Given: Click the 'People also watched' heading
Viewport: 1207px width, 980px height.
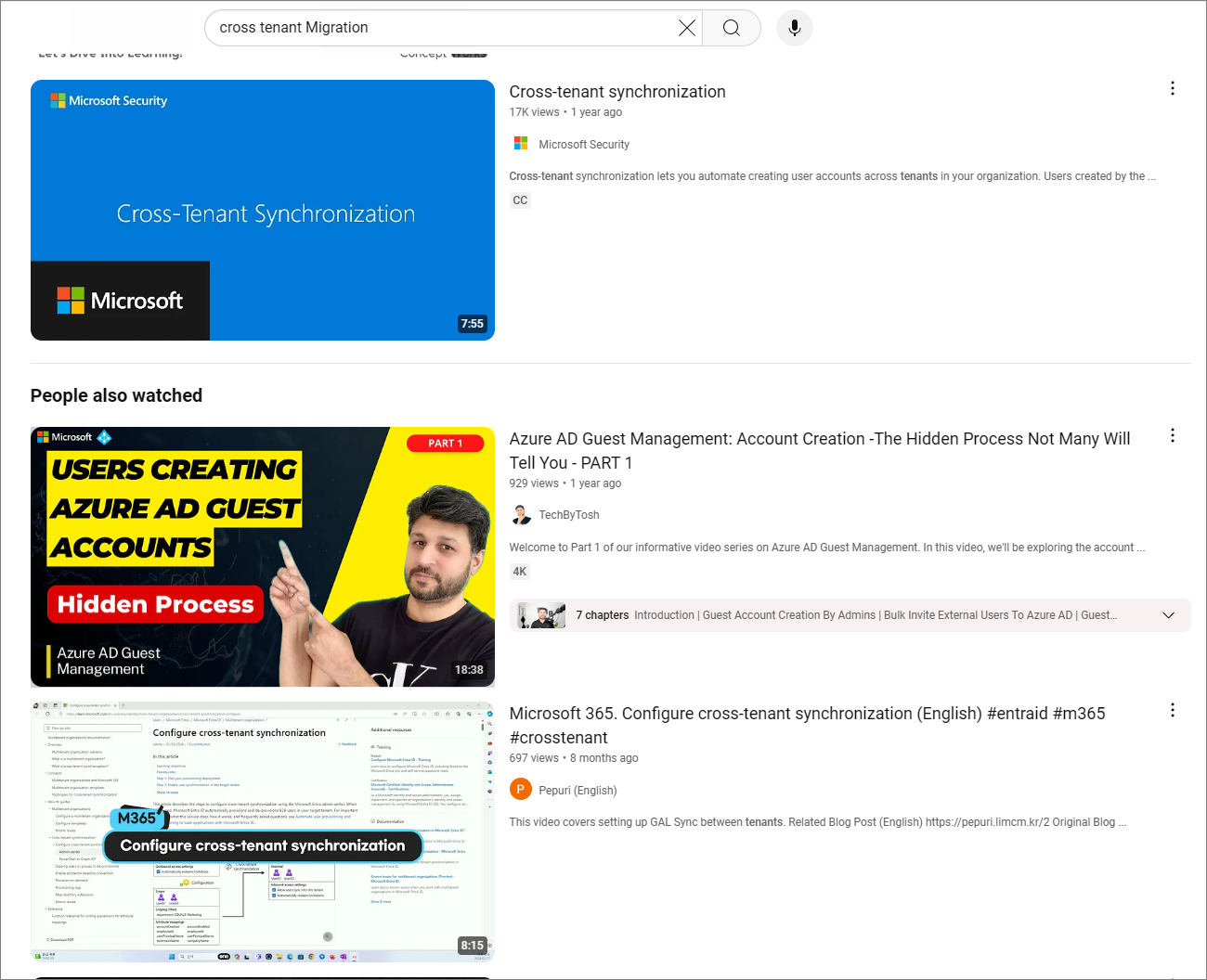Looking at the screenshot, I should pos(116,395).
